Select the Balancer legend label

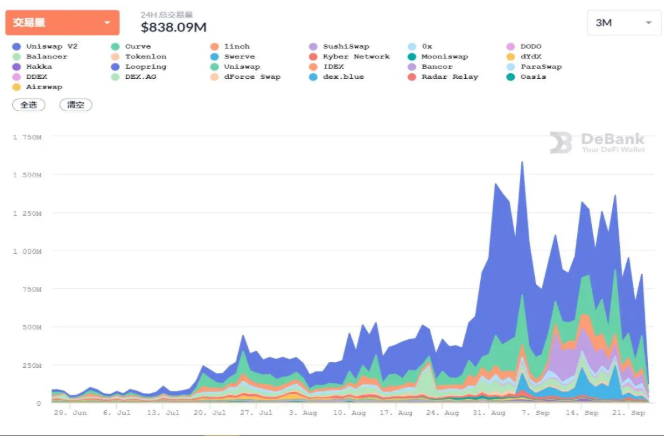pyautogui.click(x=47, y=57)
